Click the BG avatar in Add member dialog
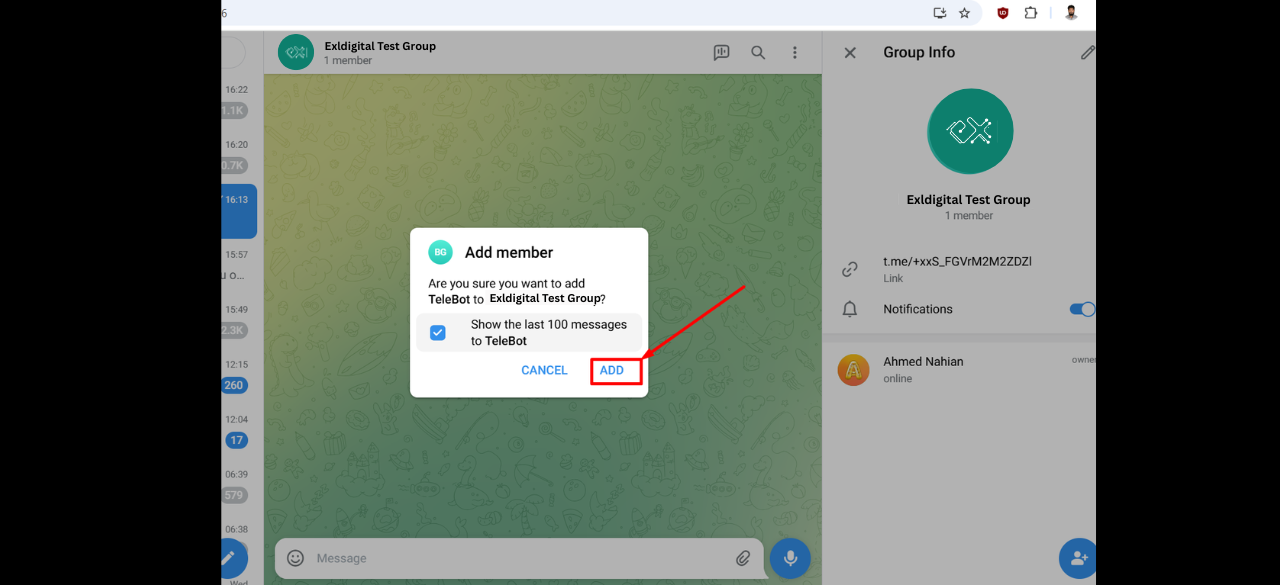The height and width of the screenshot is (585, 1280). click(440, 253)
